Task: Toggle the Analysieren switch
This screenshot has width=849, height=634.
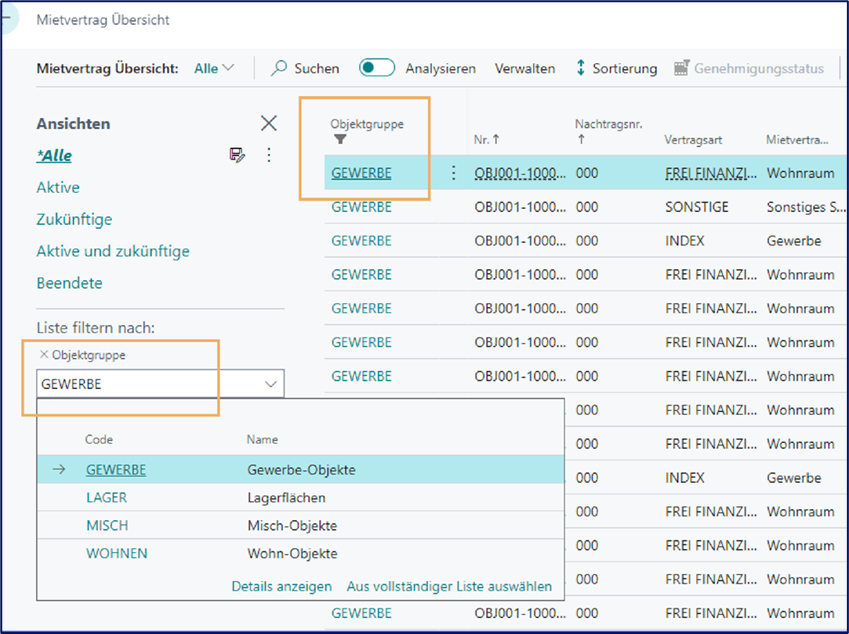Action: click(377, 68)
